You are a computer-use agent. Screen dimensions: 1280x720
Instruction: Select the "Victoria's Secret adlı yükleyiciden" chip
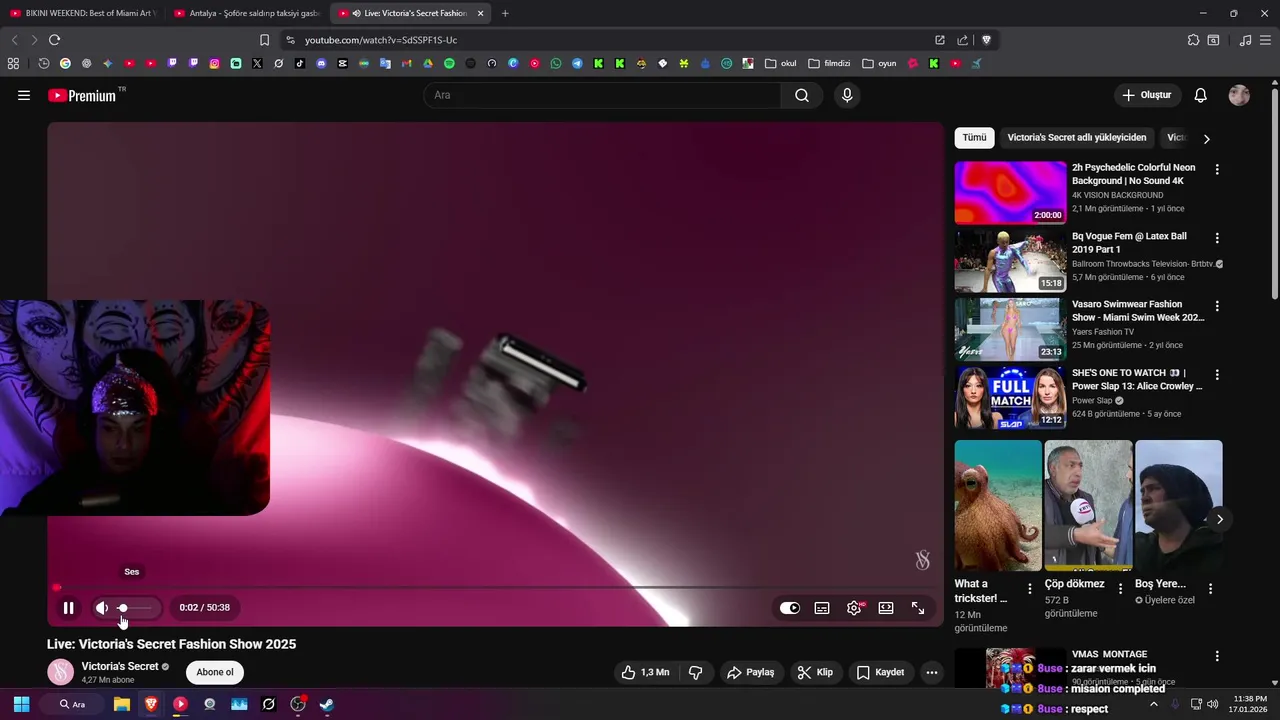(x=1077, y=138)
